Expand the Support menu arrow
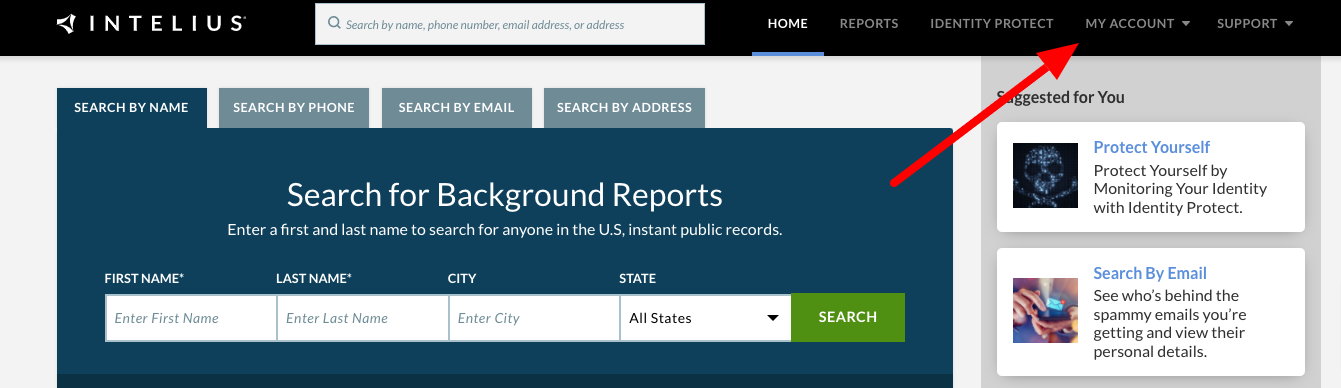Viewport: 1341px width, 388px height. [x=1289, y=24]
